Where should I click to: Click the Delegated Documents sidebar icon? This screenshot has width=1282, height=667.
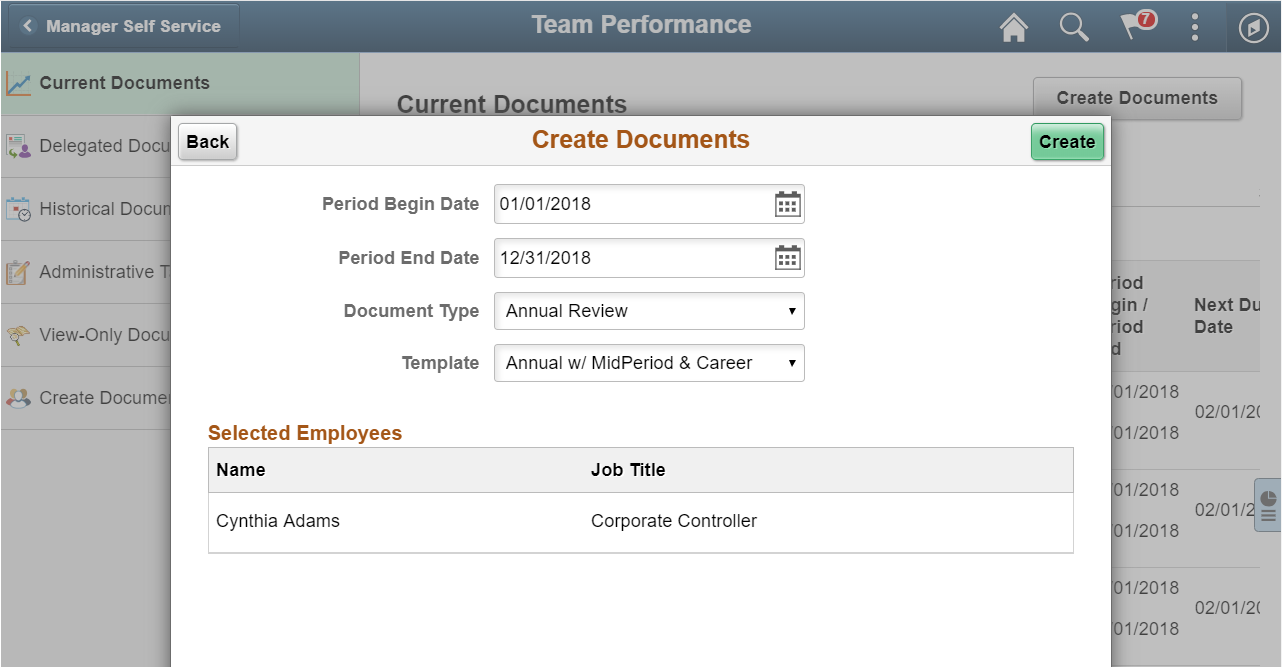click(x=18, y=147)
